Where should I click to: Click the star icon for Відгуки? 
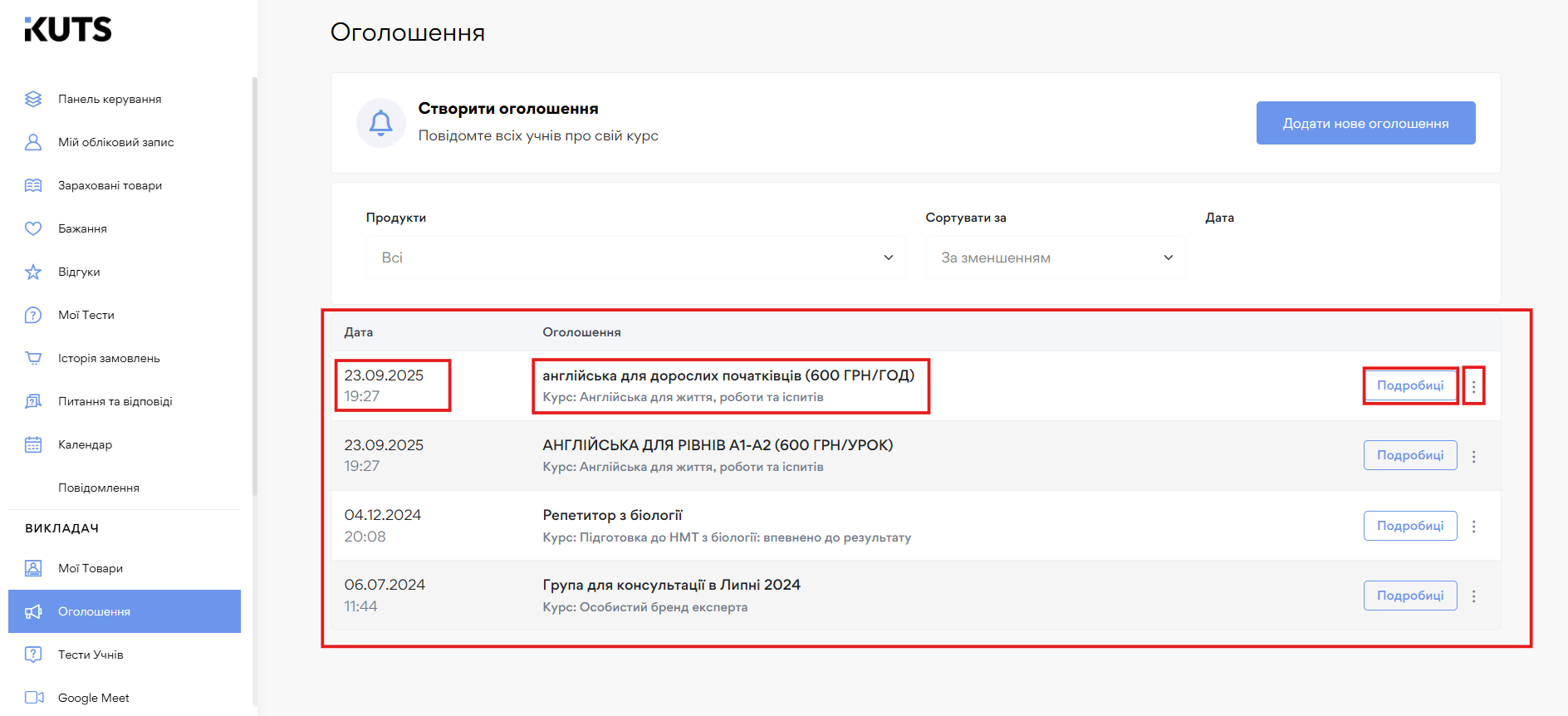(x=33, y=272)
